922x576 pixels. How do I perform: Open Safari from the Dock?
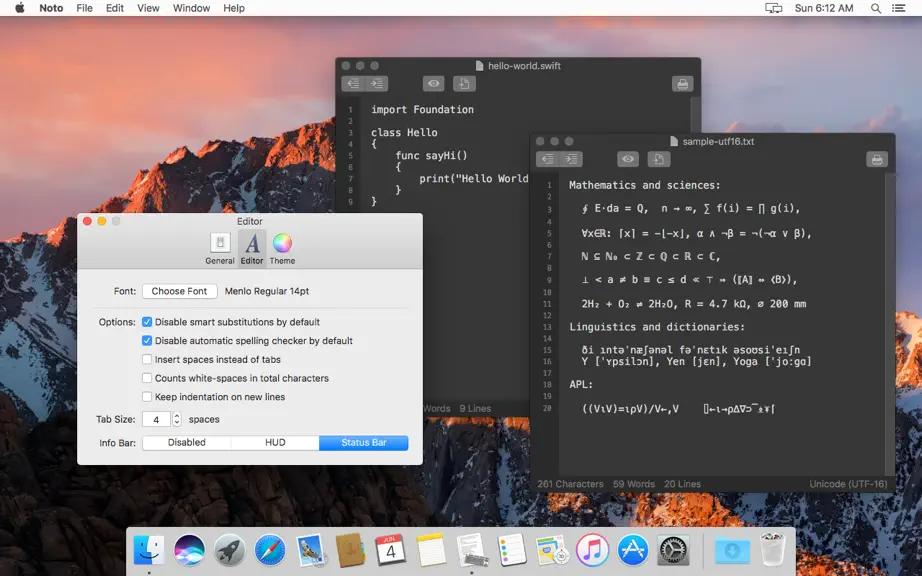pos(270,551)
